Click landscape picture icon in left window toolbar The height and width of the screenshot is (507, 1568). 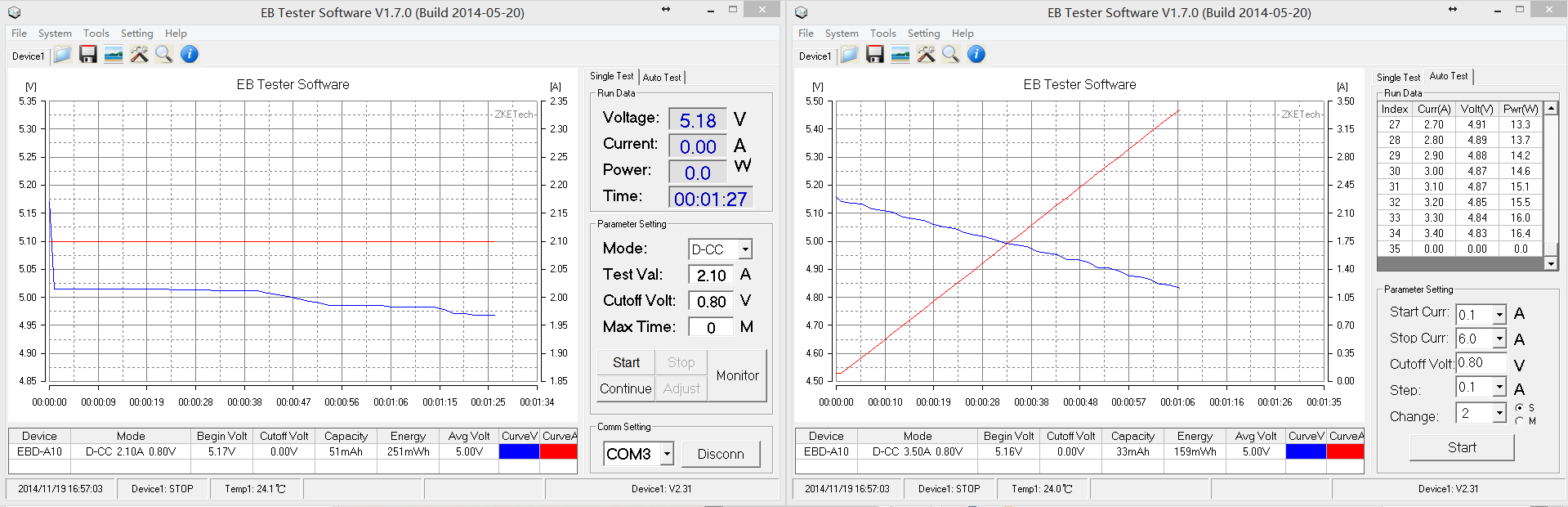[114, 55]
